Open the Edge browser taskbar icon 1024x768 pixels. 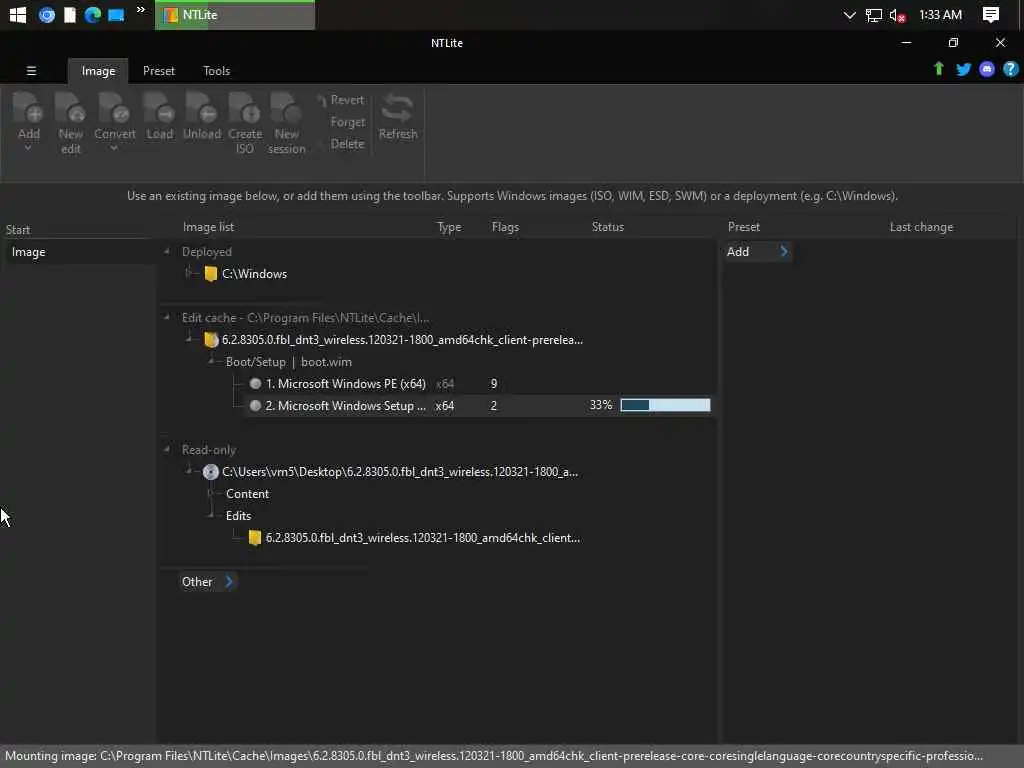pyautogui.click(x=92, y=14)
